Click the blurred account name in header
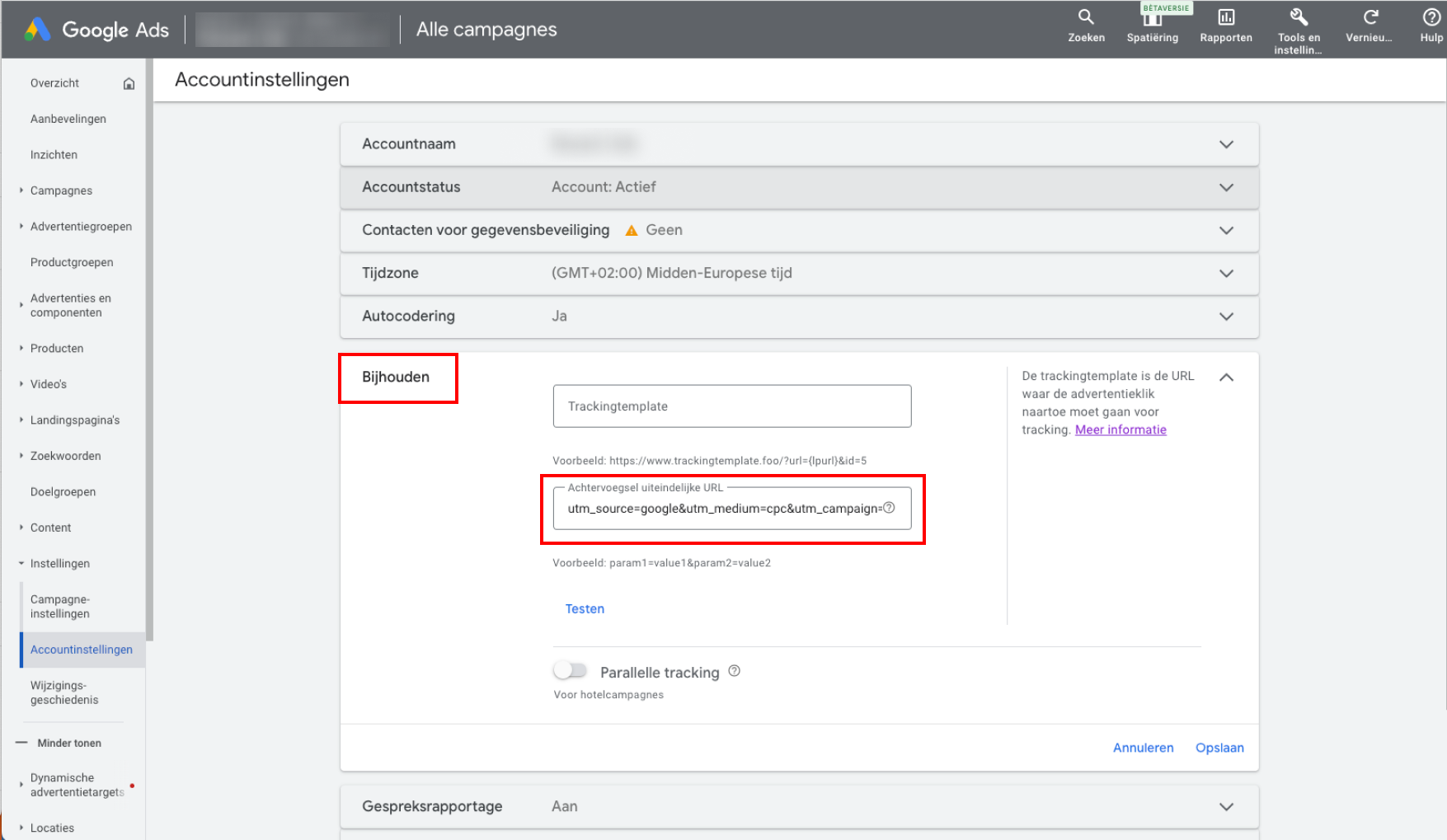1447x840 pixels. tap(292, 30)
